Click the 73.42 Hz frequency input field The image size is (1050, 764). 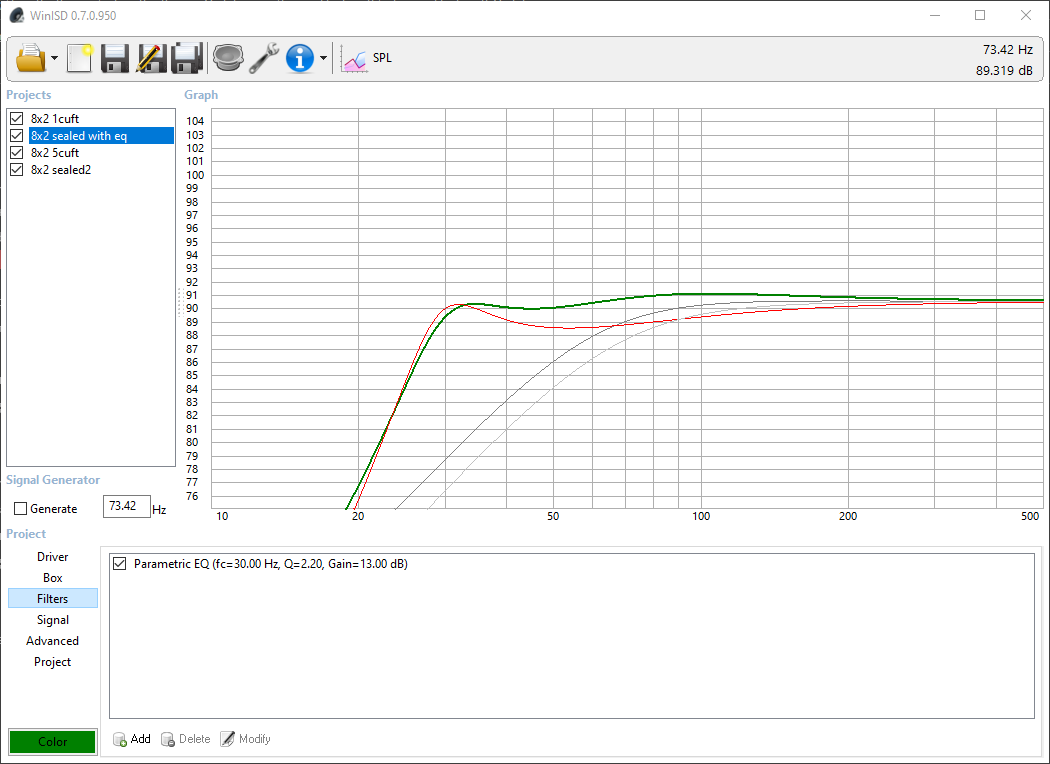tap(127, 506)
